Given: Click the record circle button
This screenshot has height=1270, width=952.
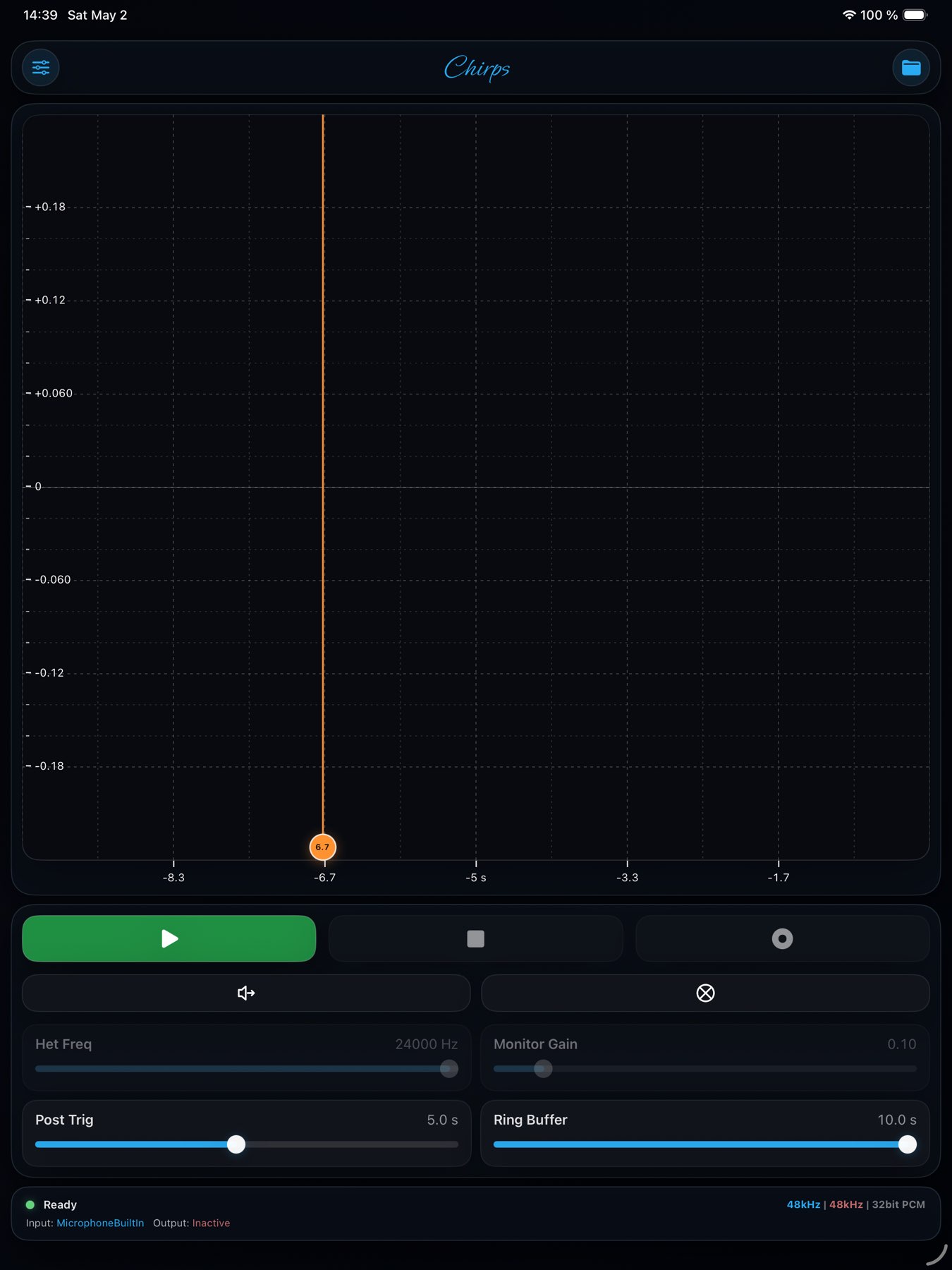Looking at the screenshot, I should (783, 938).
